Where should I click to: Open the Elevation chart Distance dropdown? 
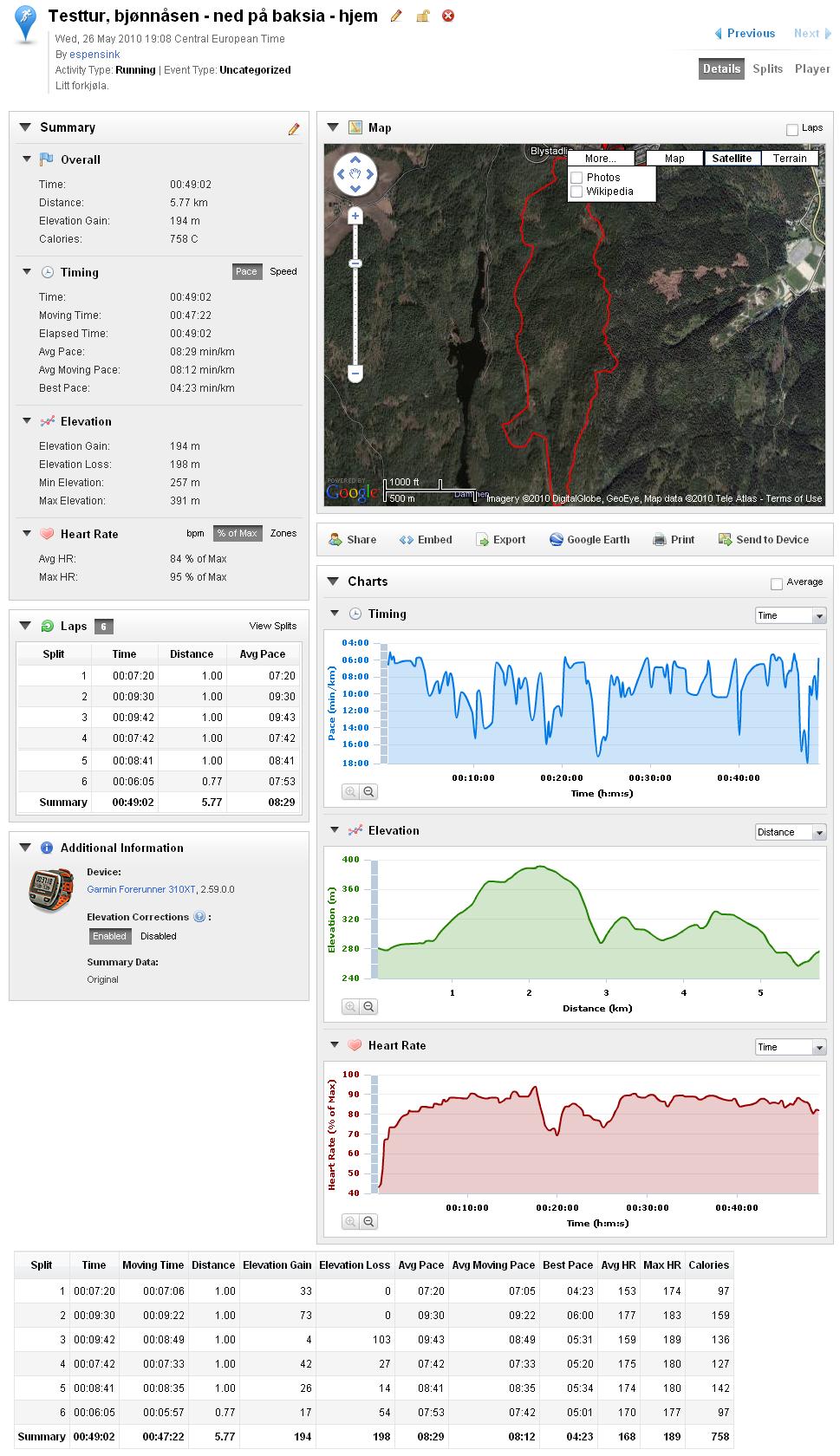pos(791,832)
